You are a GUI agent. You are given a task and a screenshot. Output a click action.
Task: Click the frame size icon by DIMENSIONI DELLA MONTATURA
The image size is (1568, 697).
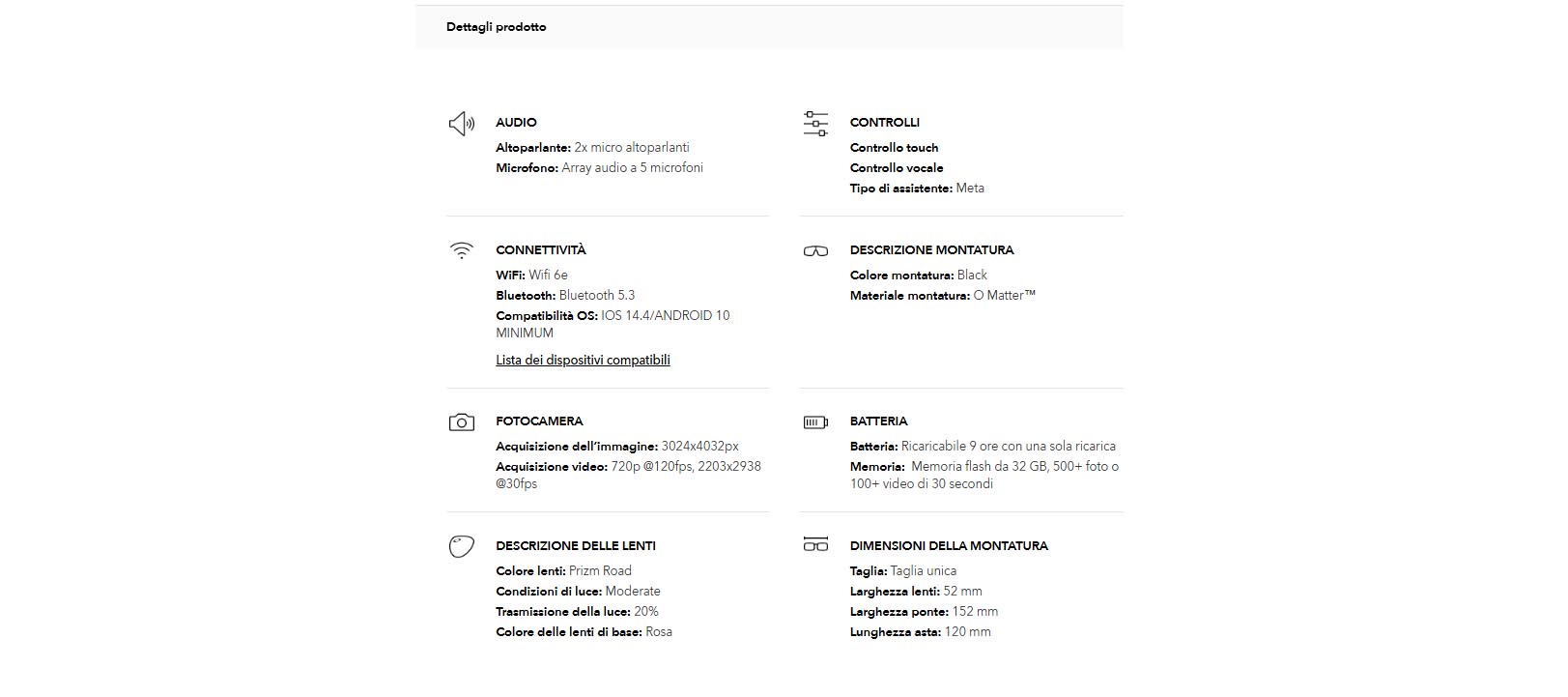tap(815, 545)
